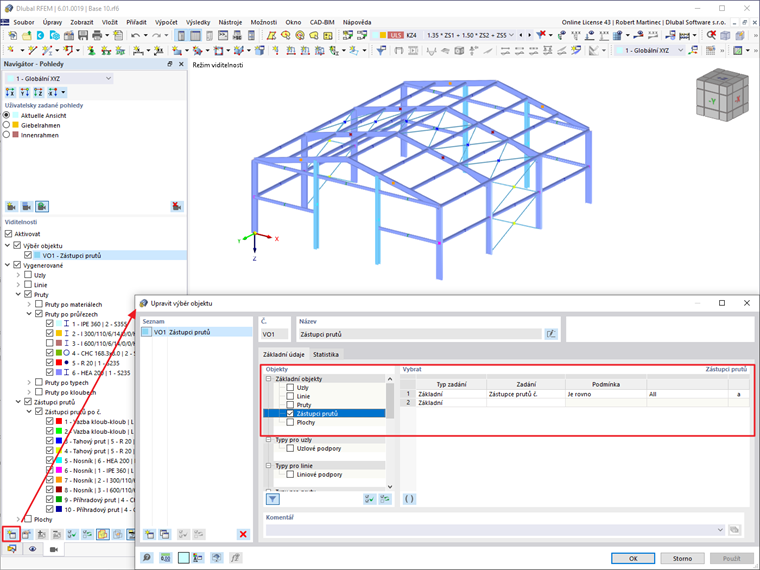This screenshot has height=570, width=760.
Task: Toggle the Tables panel toolbar icon
Action: 195,35
